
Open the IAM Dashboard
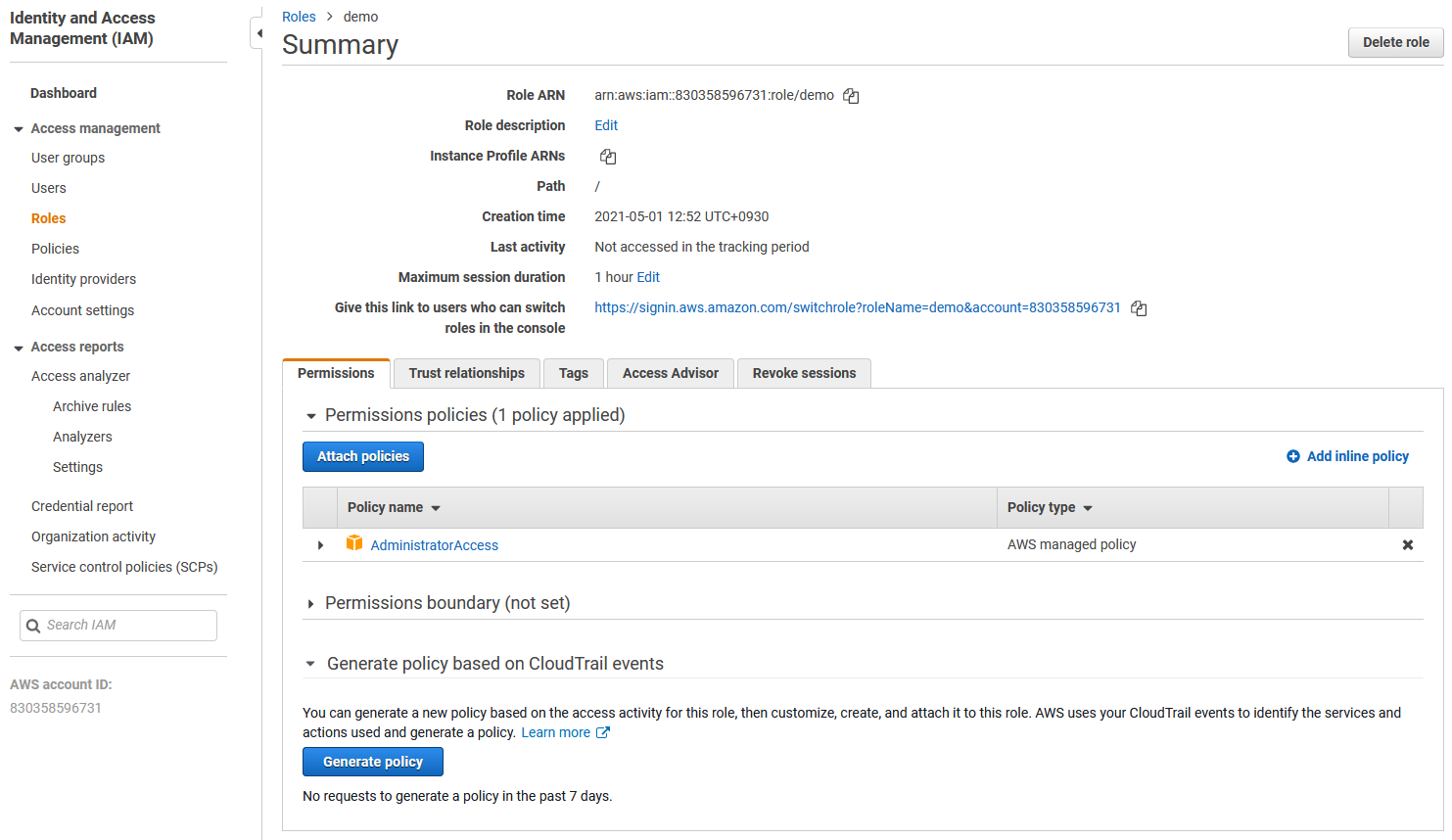pyautogui.click(x=64, y=93)
